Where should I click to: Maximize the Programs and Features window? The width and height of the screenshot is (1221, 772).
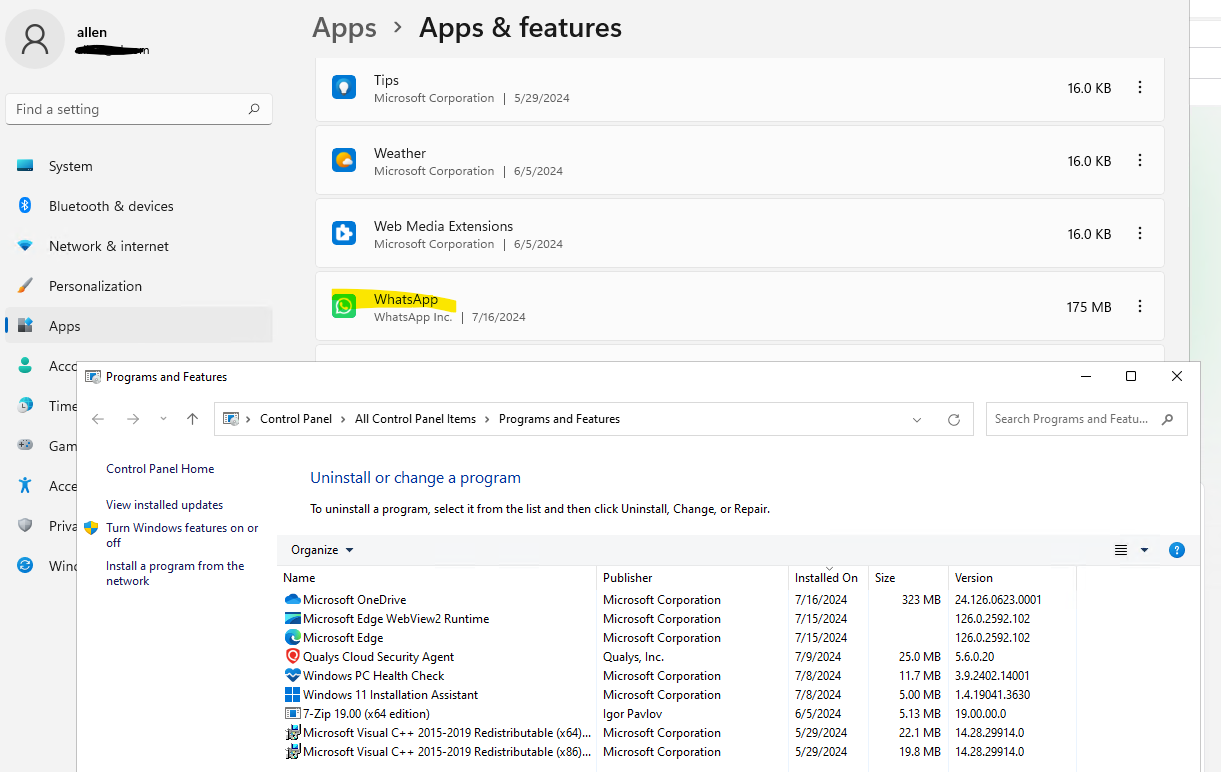coord(1131,376)
